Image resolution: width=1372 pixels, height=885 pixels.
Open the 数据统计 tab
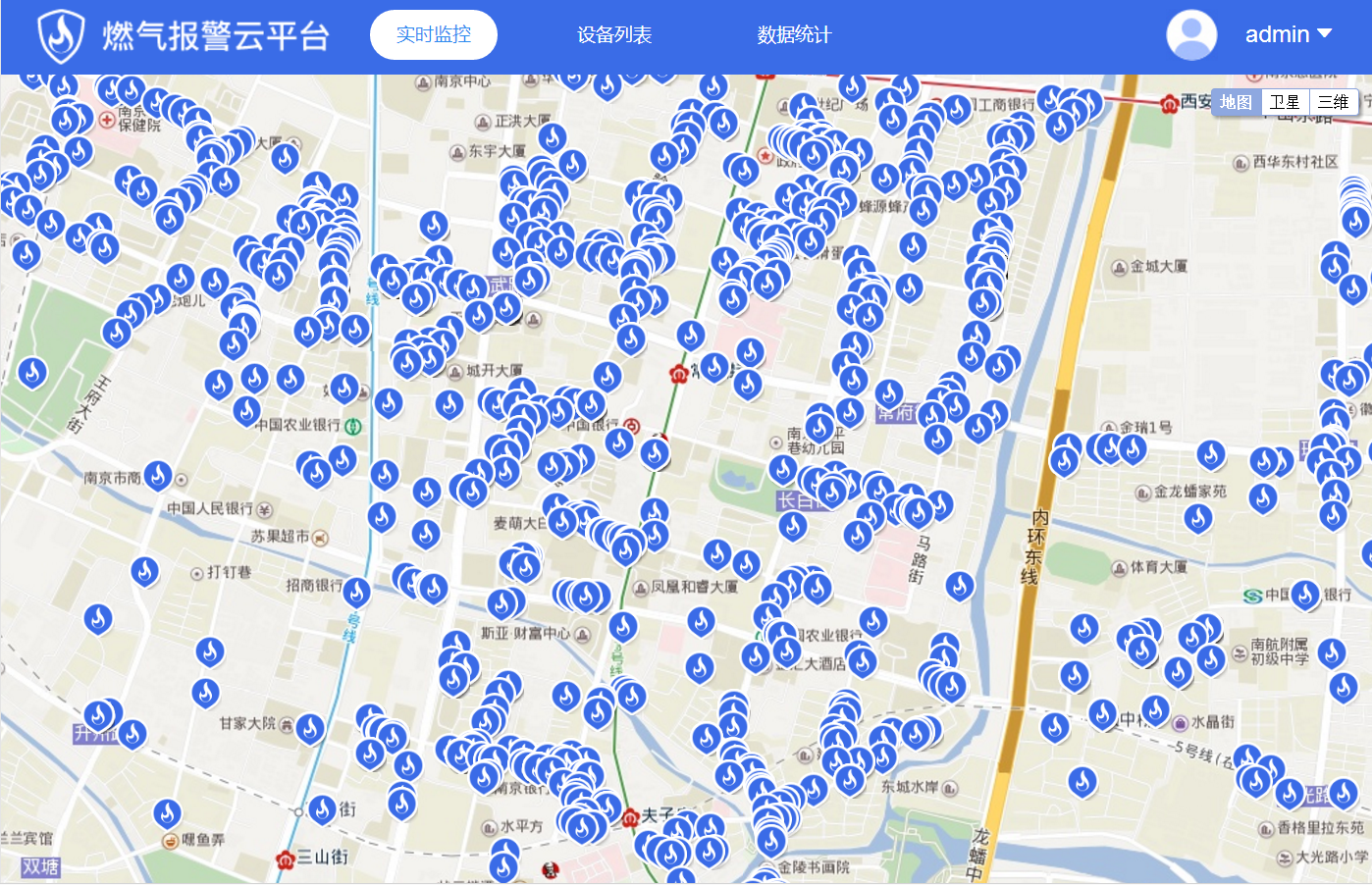click(x=794, y=35)
